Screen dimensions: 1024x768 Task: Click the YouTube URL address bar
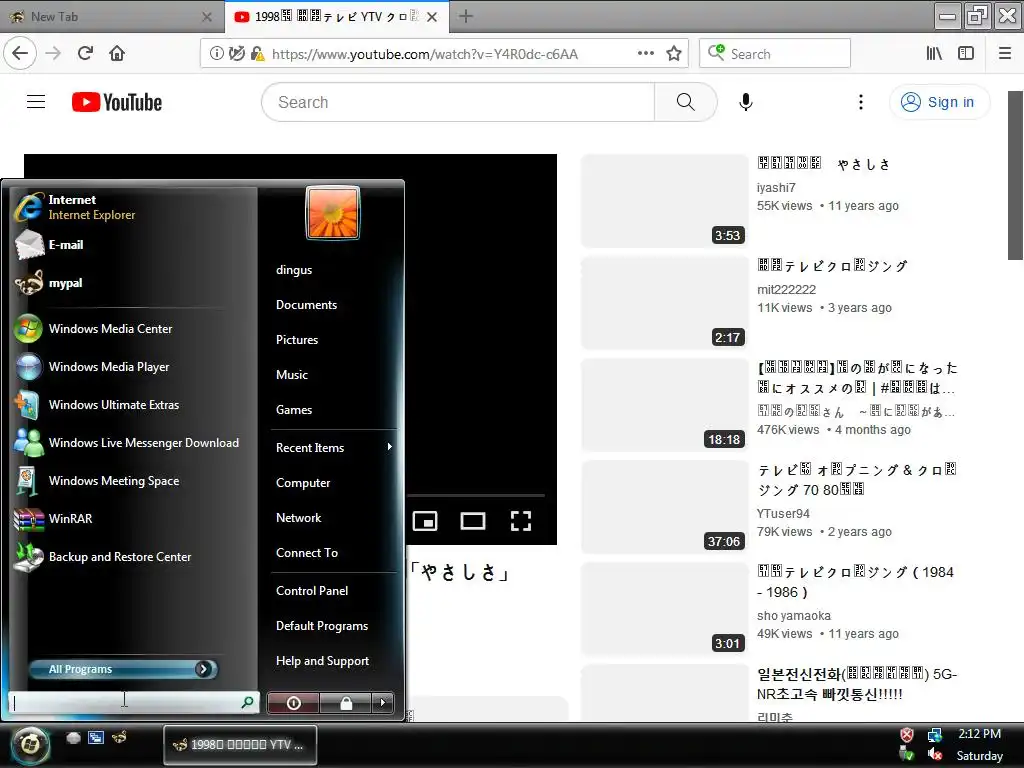tap(424, 54)
